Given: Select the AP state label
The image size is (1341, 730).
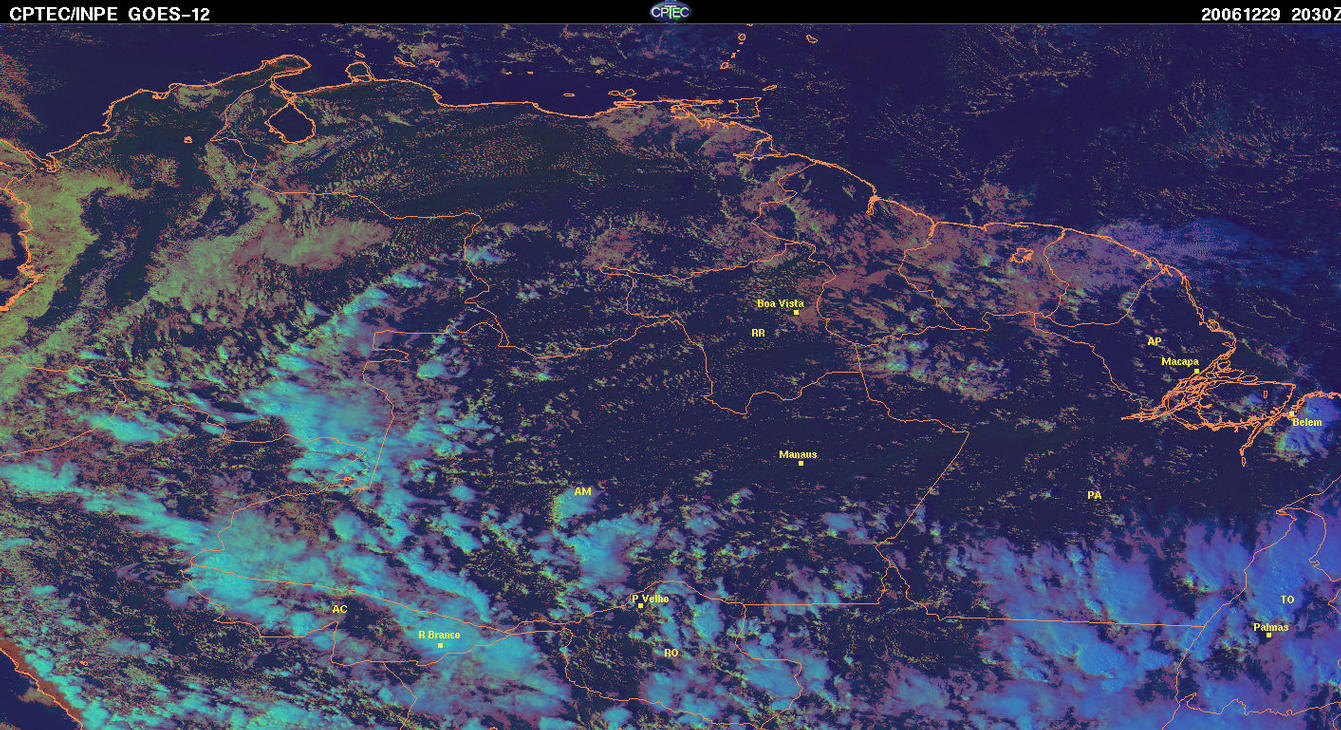Looking at the screenshot, I should pyautogui.click(x=1154, y=341).
